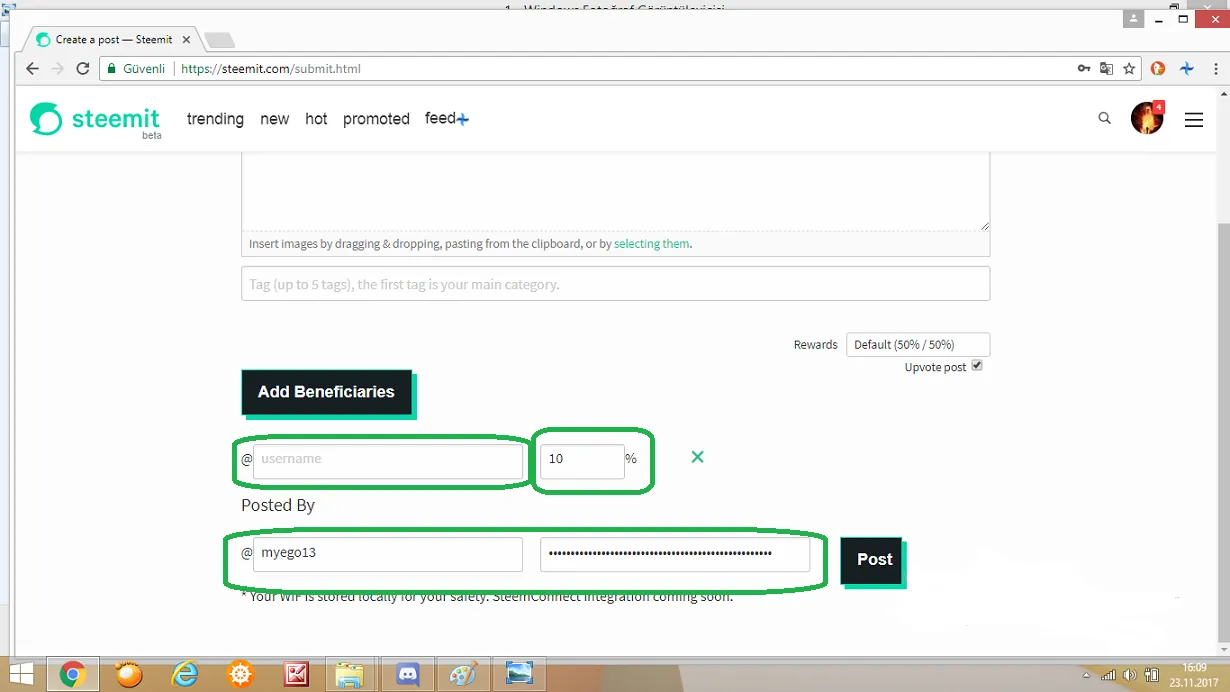The height and width of the screenshot is (692, 1230).
Task: Click the network signal tray icon
Action: click(1108, 675)
